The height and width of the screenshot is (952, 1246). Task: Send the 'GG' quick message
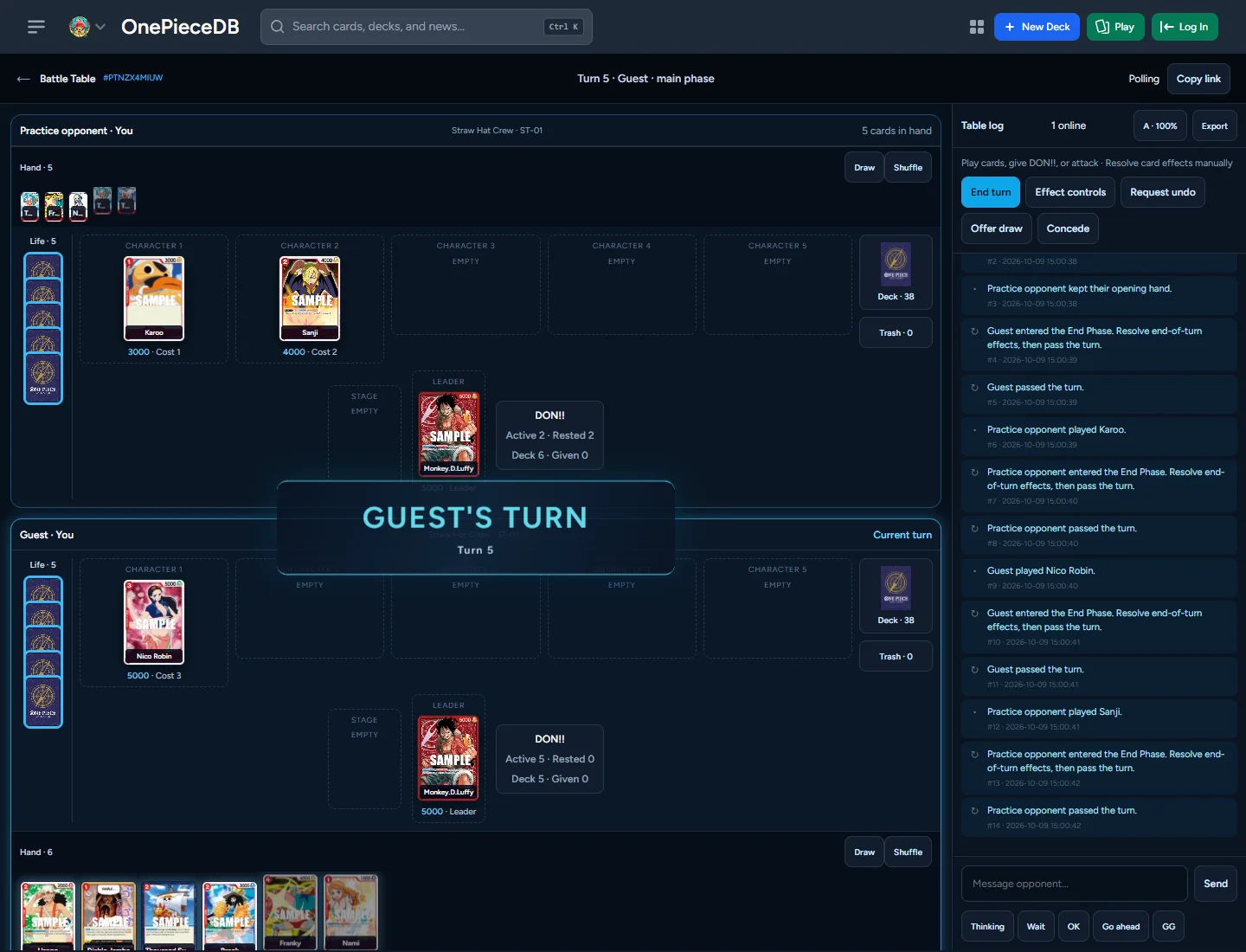coord(1168,927)
